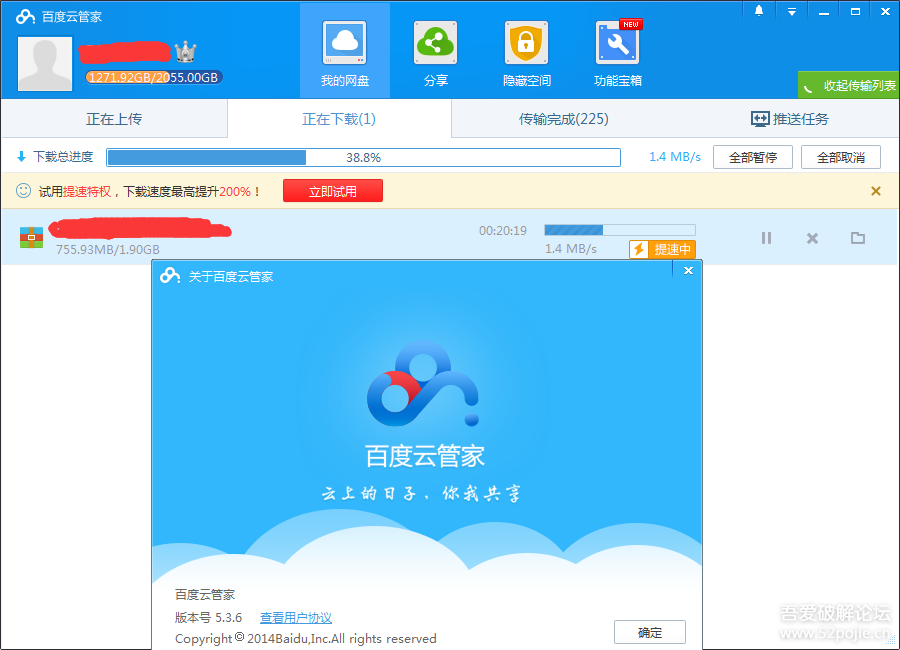
Task: Click the total download progress bar 38.8%
Action: point(363,157)
